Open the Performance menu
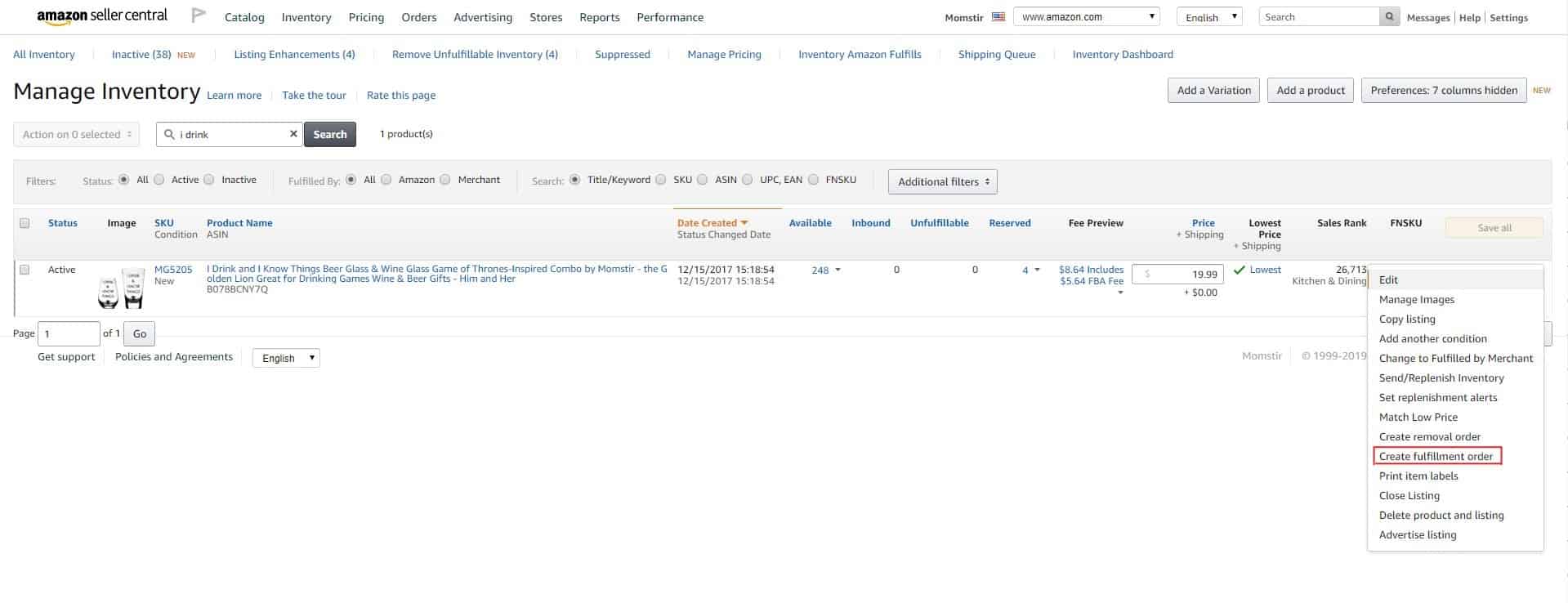1568x603 pixels. point(670,17)
